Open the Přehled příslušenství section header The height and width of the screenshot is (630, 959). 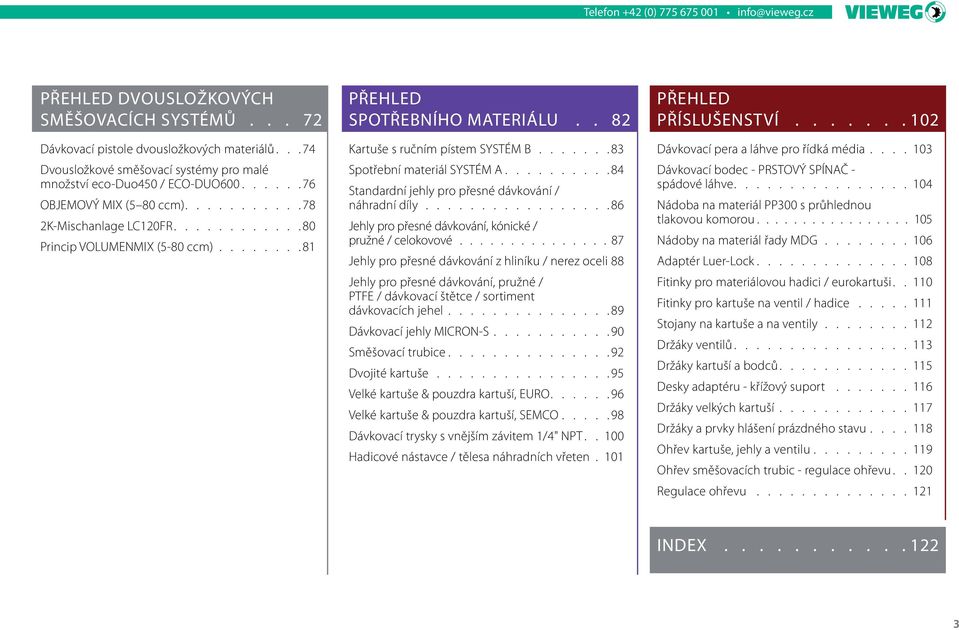point(798,109)
